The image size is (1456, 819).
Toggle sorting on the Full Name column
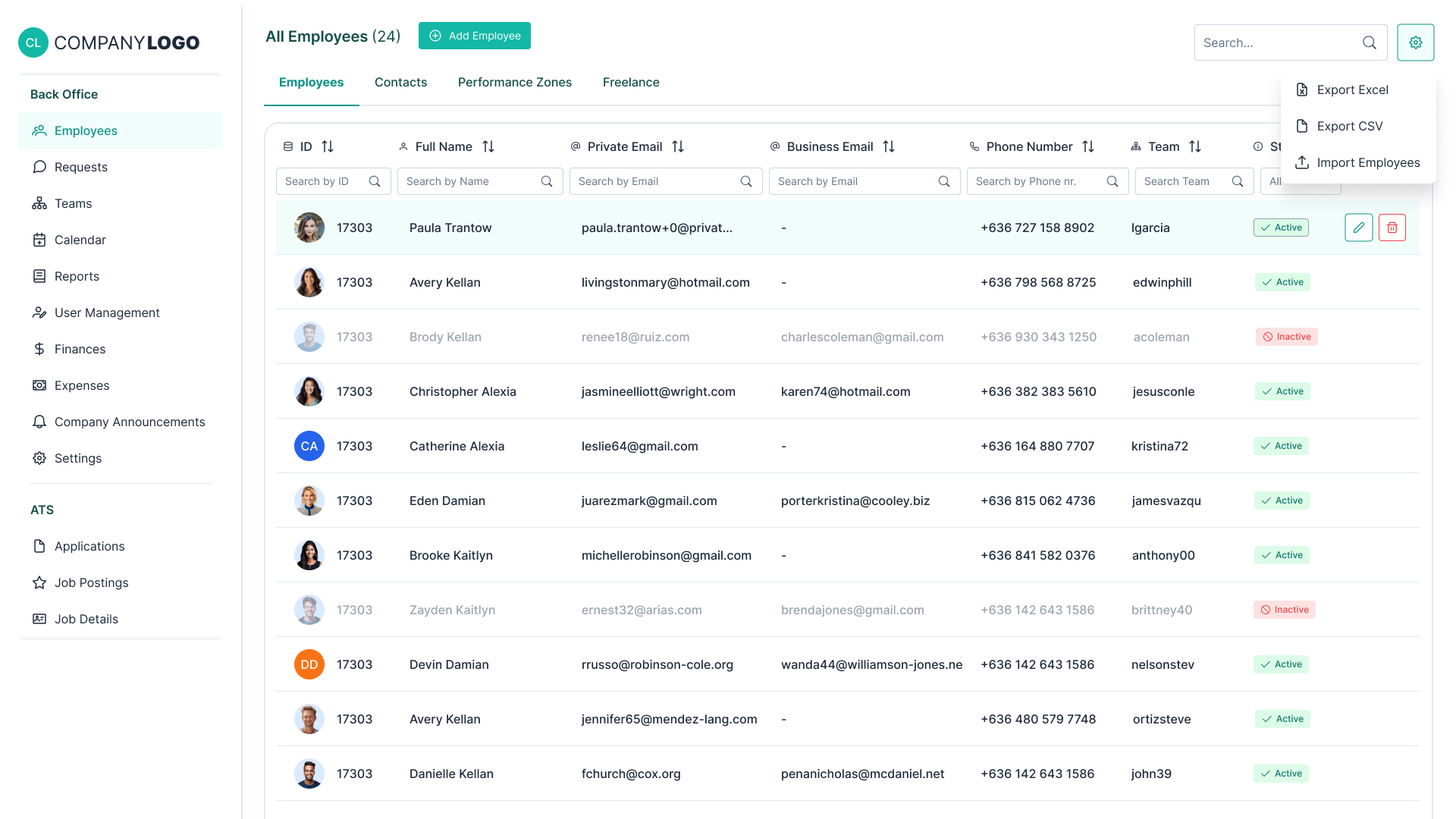488,146
